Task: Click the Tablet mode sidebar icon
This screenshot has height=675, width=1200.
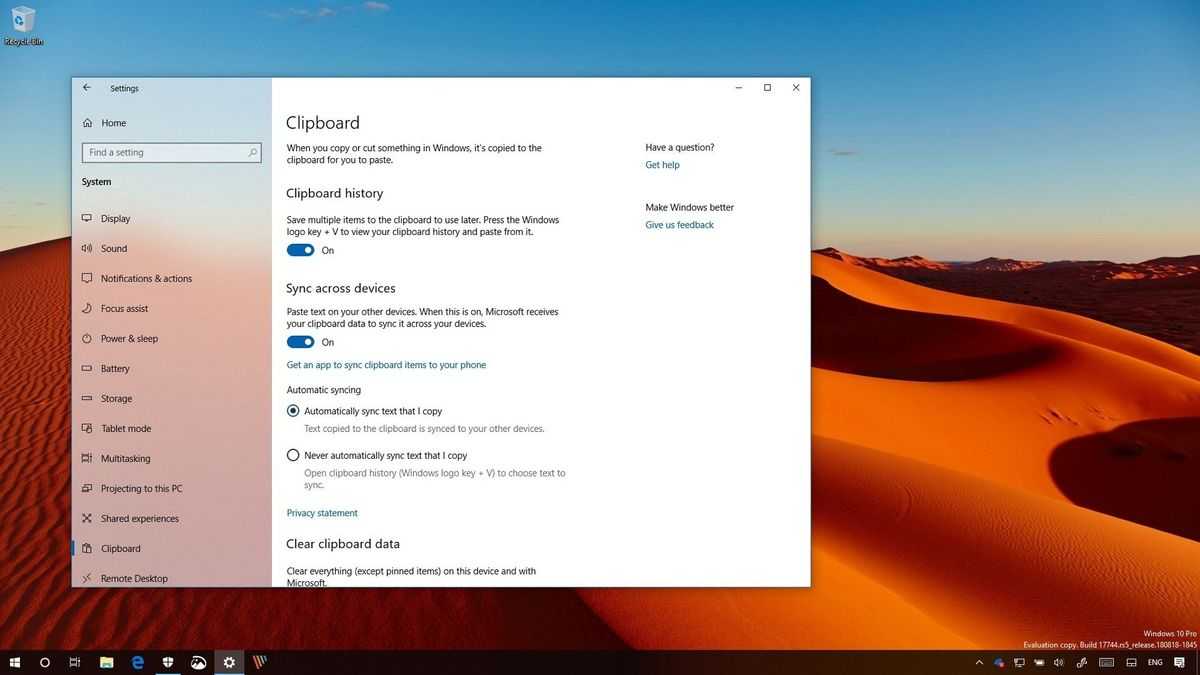Action: tap(88, 428)
